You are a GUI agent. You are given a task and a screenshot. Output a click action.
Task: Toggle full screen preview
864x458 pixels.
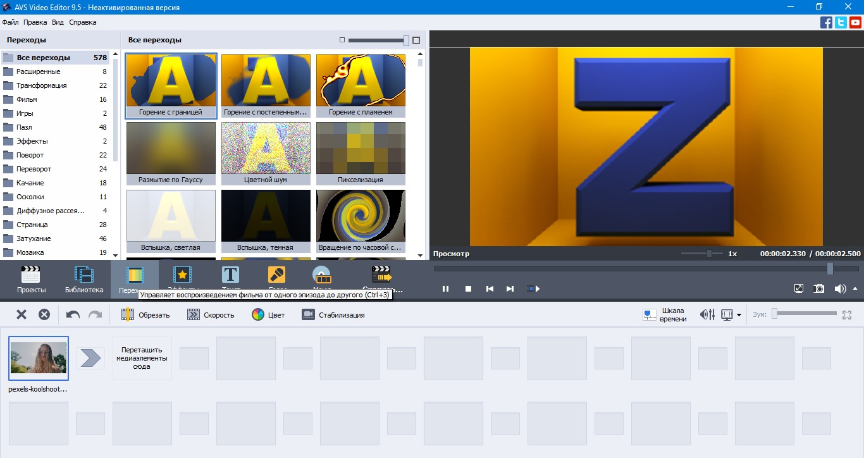click(798, 289)
